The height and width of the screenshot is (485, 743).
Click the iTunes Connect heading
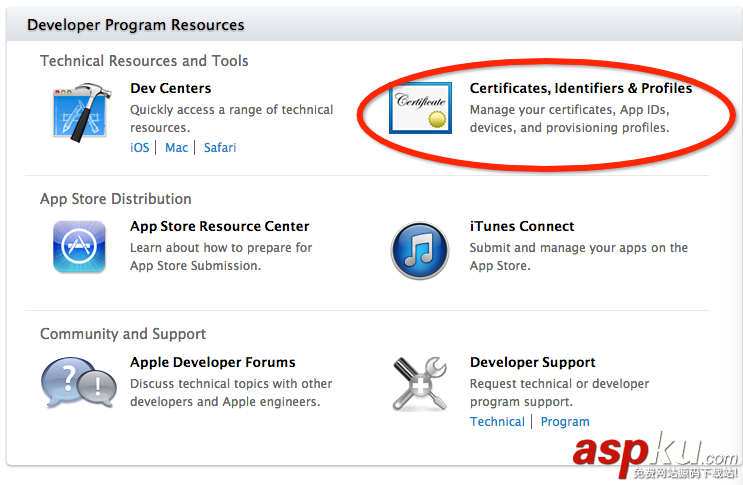point(522,226)
